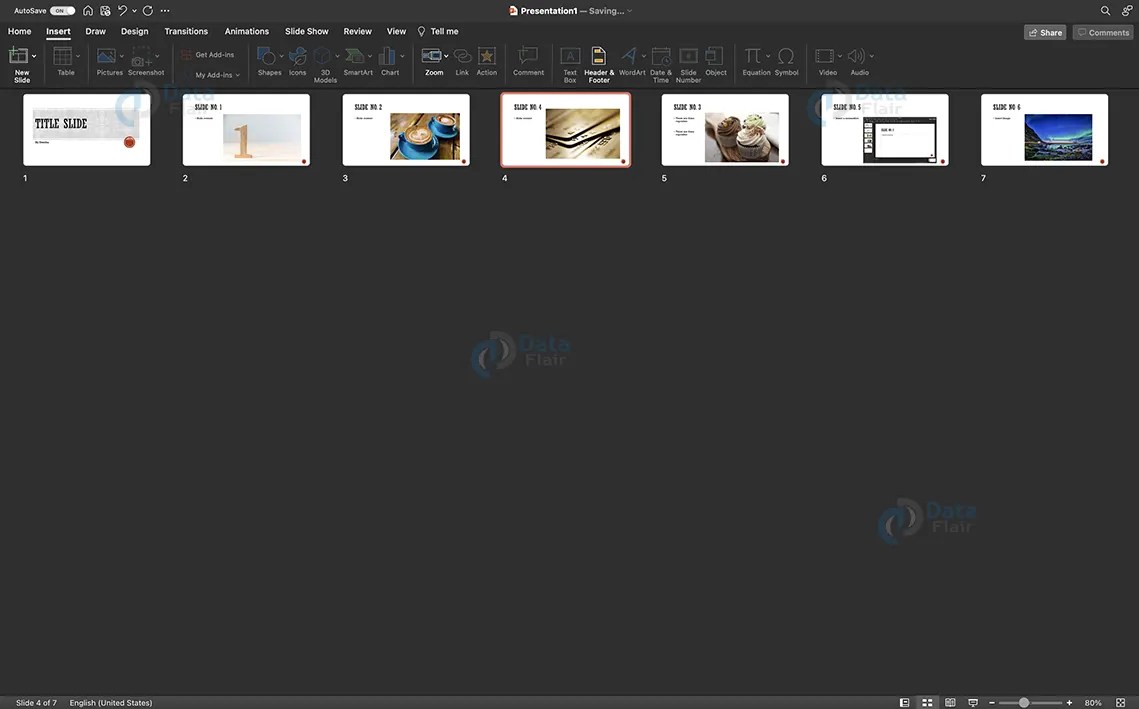Expand the Video insertion dropdown
The height and width of the screenshot is (709, 1139).
[840, 56]
